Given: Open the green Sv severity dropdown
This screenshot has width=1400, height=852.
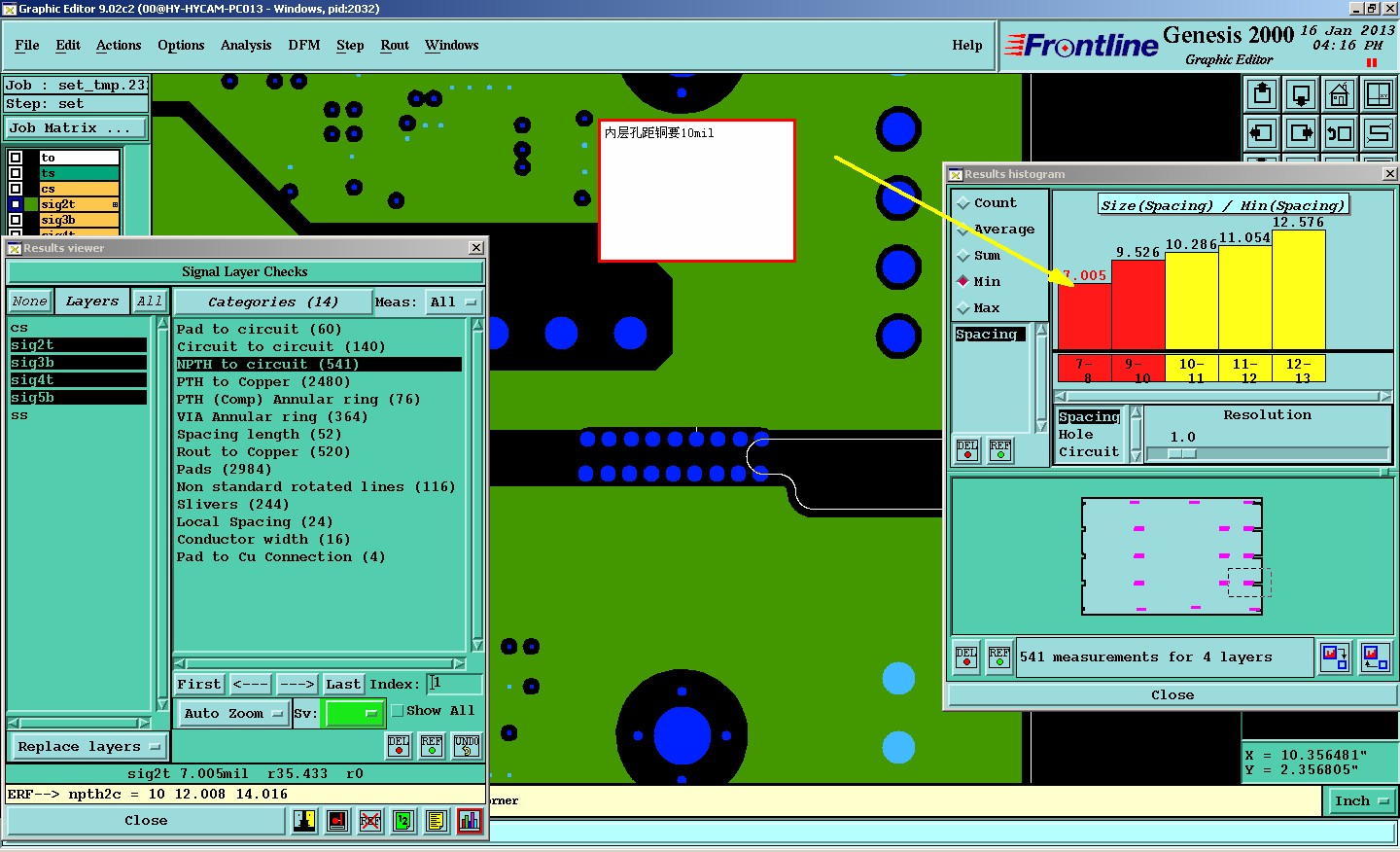Looking at the screenshot, I should [352, 714].
